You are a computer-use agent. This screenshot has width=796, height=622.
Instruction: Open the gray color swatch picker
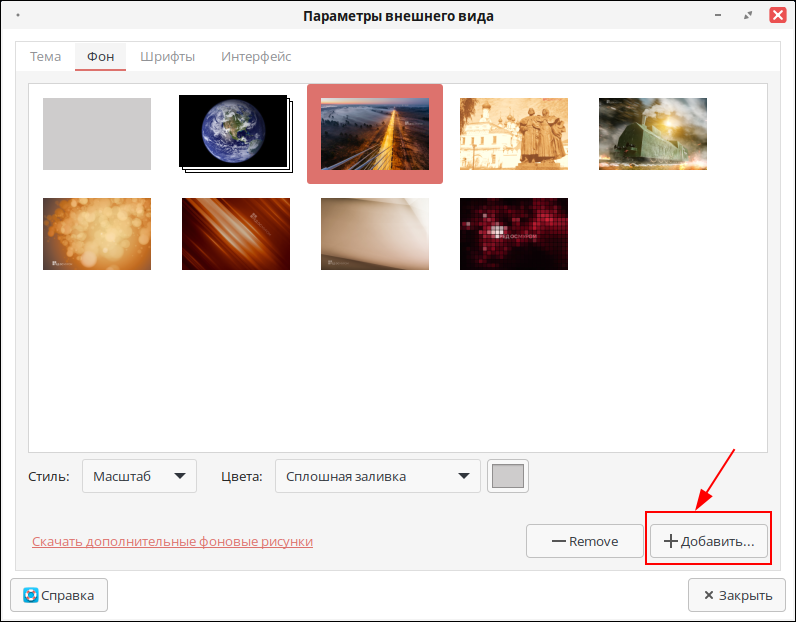[508, 477]
